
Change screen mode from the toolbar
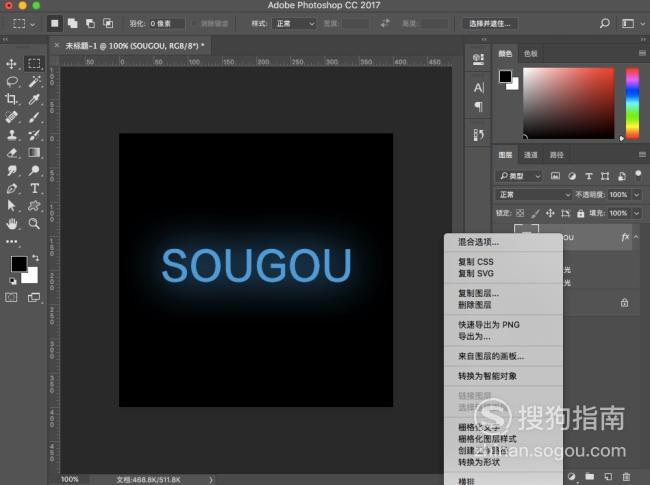tap(34, 297)
